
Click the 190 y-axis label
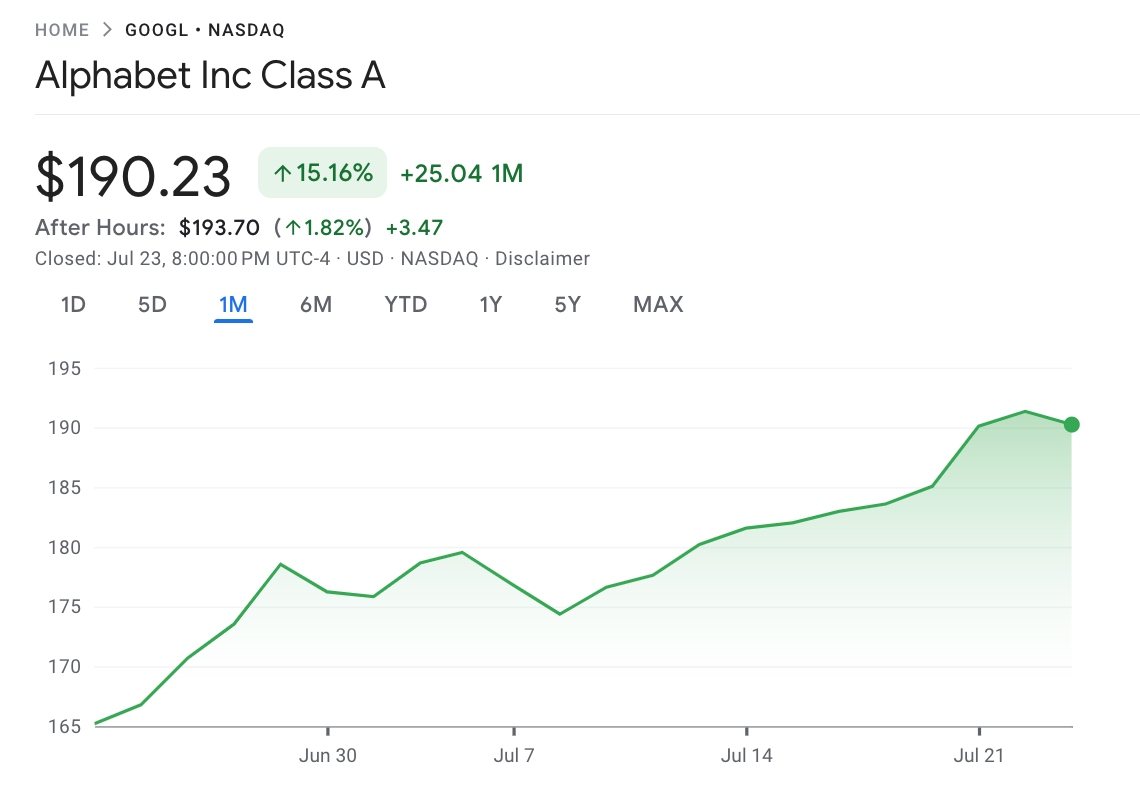point(65,428)
